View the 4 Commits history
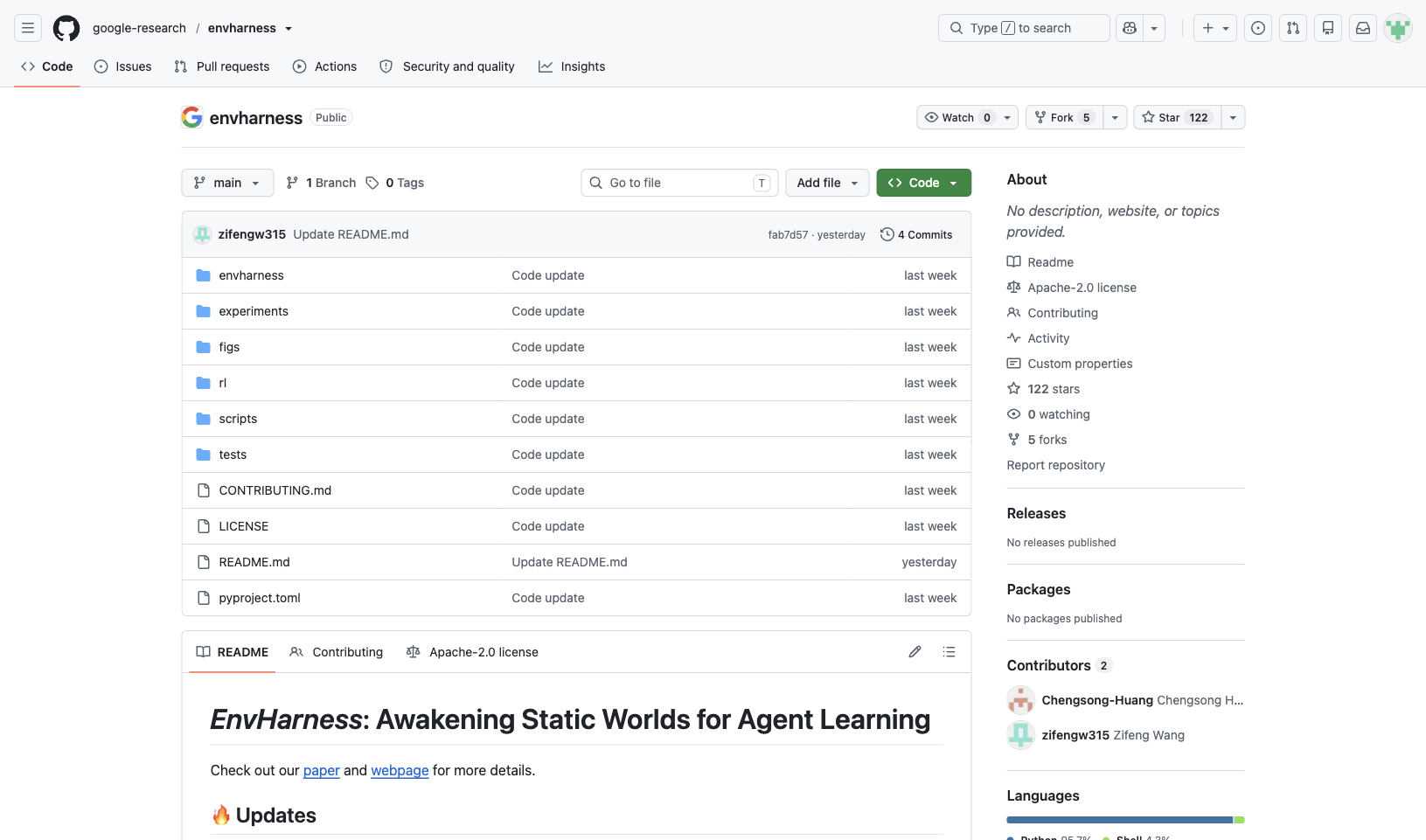This screenshot has height=840, width=1426. pyautogui.click(x=916, y=234)
